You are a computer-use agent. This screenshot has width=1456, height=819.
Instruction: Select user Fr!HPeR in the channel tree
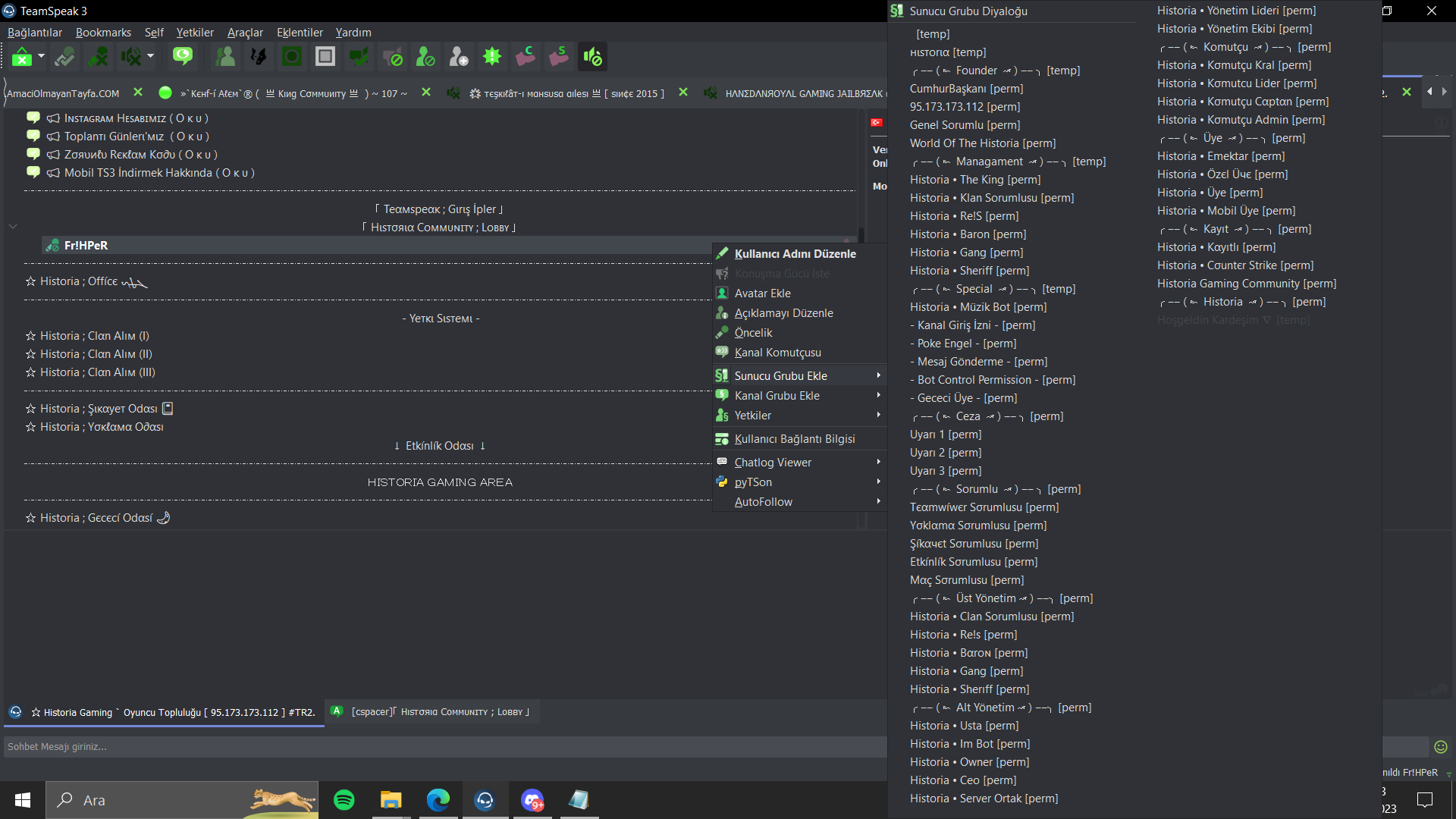coord(86,246)
